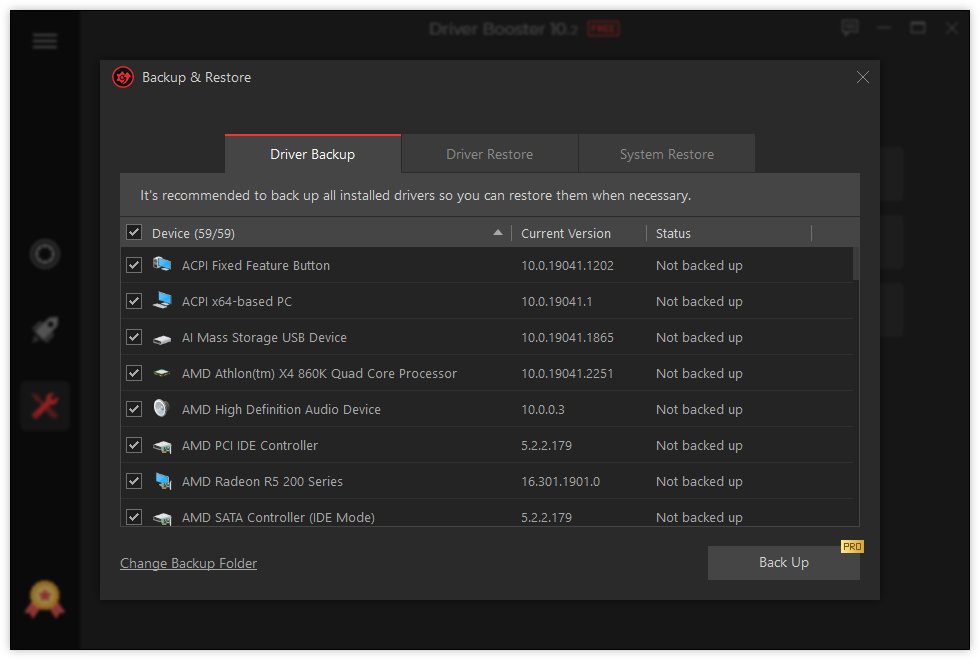Click version 10.0.0.3
The width and height of the screenshot is (980, 660).
(x=542, y=409)
